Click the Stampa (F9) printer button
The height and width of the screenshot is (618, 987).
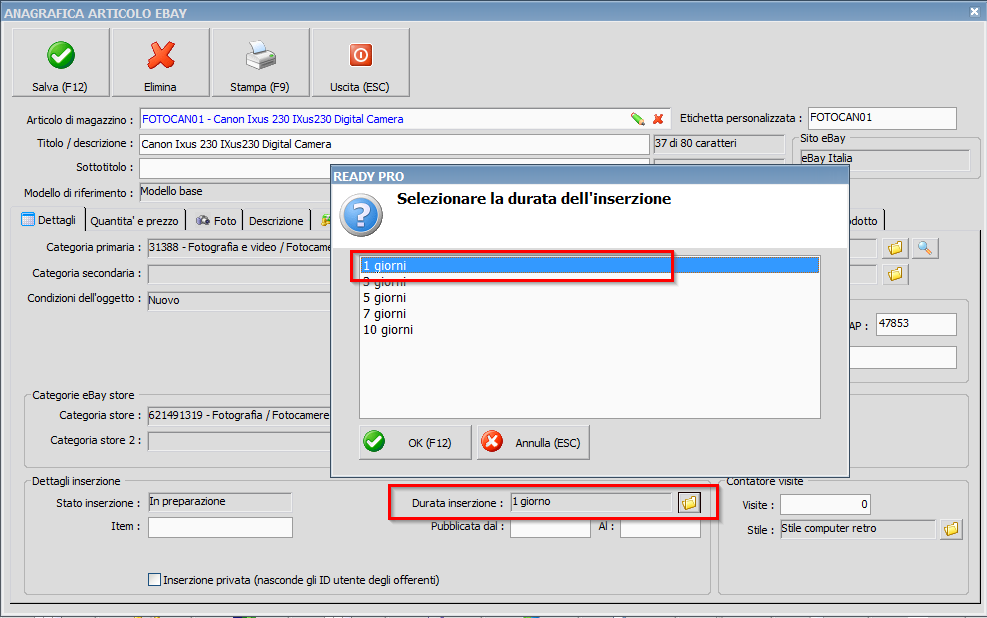click(261, 62)
